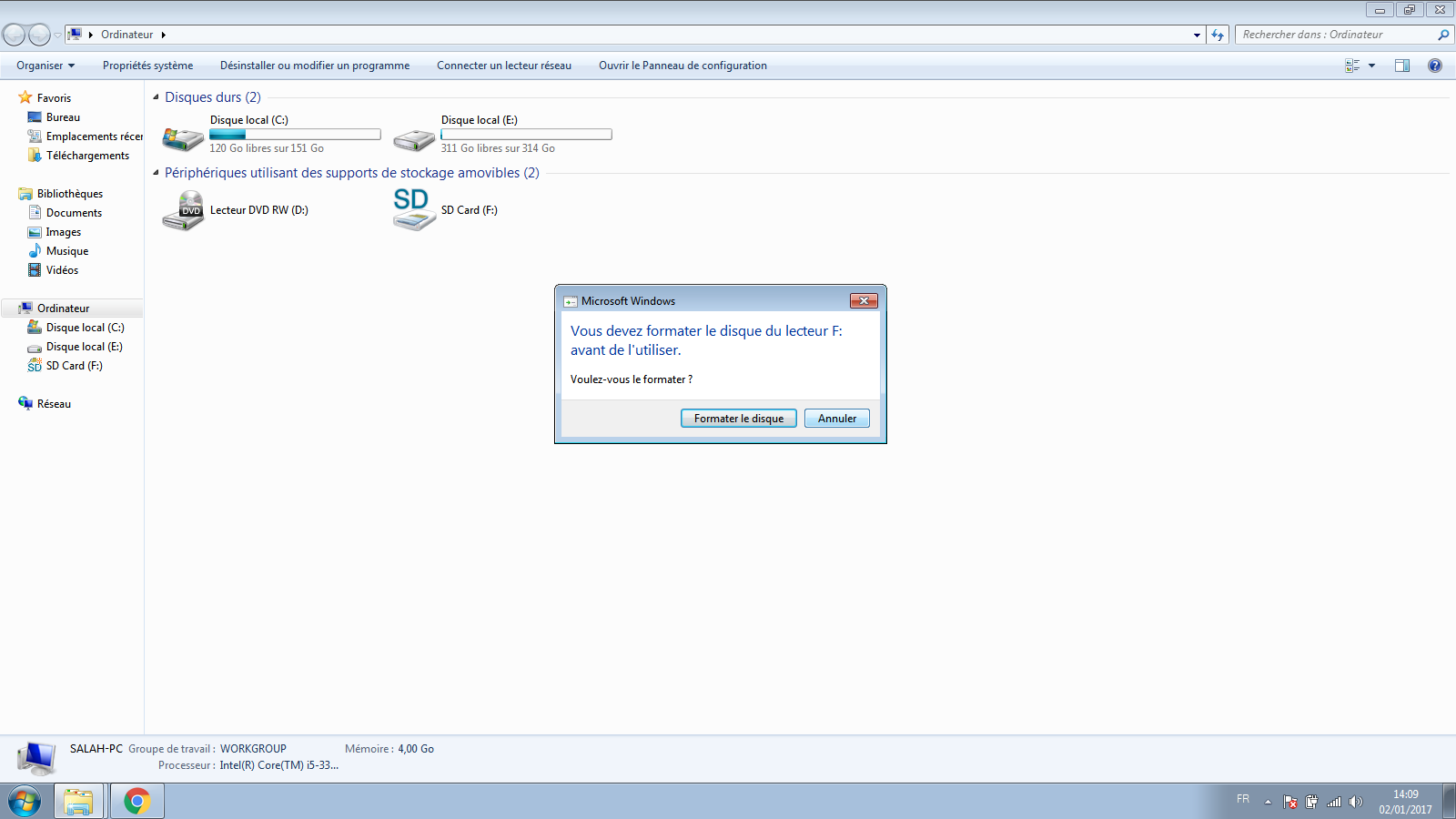1456x819 pixels.
Task: Launch Google Chrome from the taskbar
Action: pyautogui.click(x=137, y=801)
